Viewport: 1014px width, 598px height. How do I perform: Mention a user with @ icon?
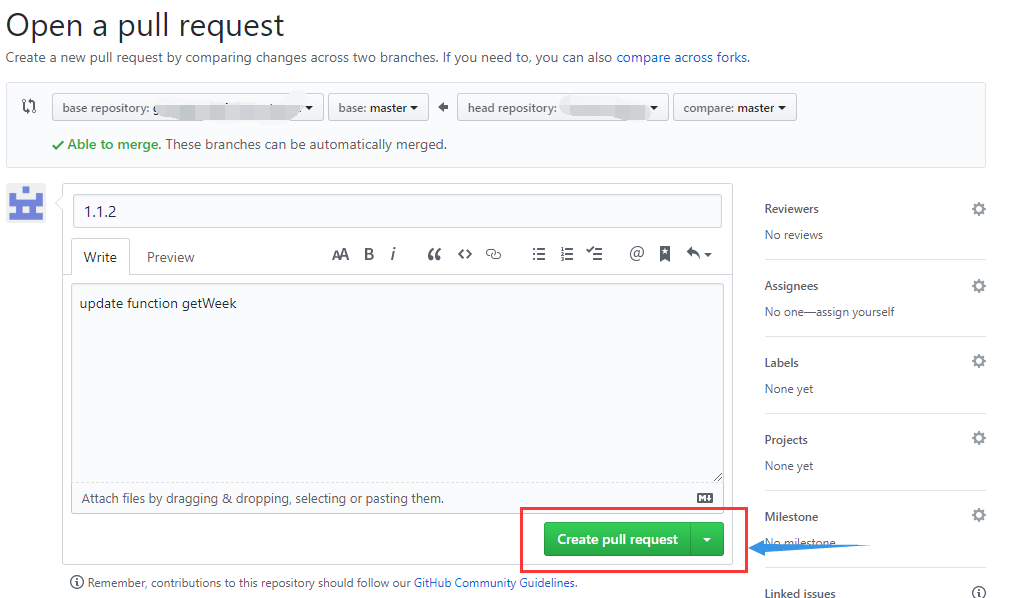[x=636, y=254]
